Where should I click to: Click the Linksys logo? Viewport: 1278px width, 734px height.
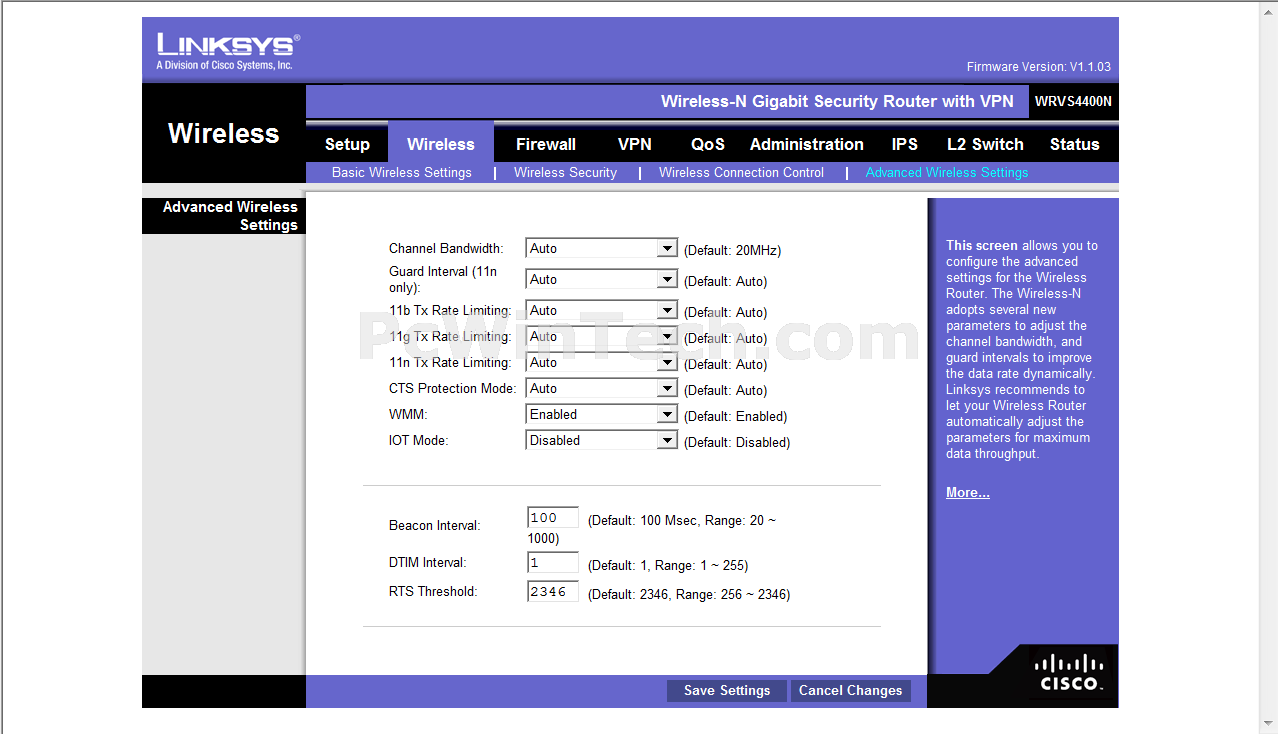228,51
